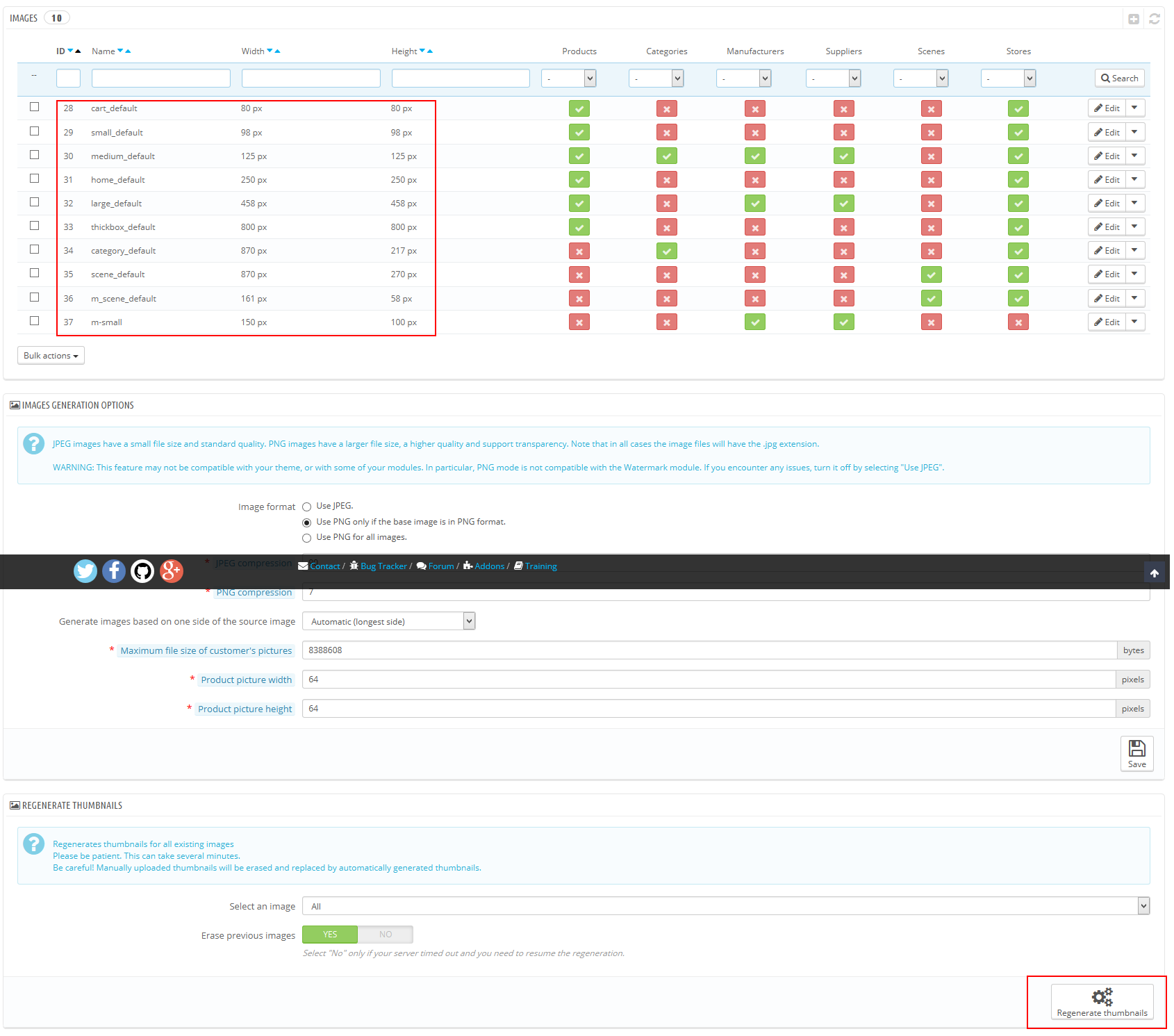1174x1036 pixels.
Task: Expand actions arrow beside Edit for cart_default
Action: (x=1134, y=108)
